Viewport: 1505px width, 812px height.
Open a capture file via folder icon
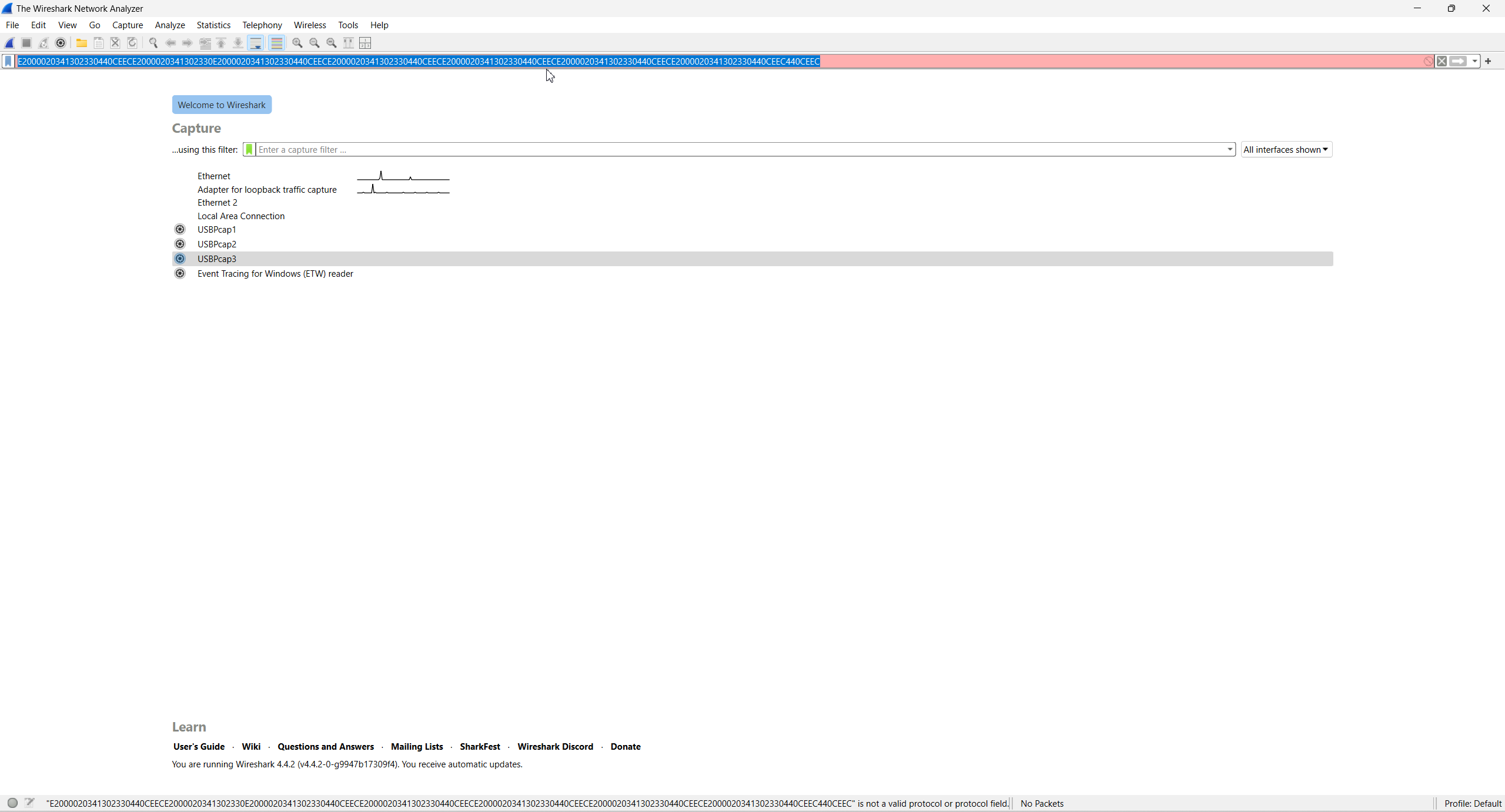pyautogui.click(x=82, y=43)
